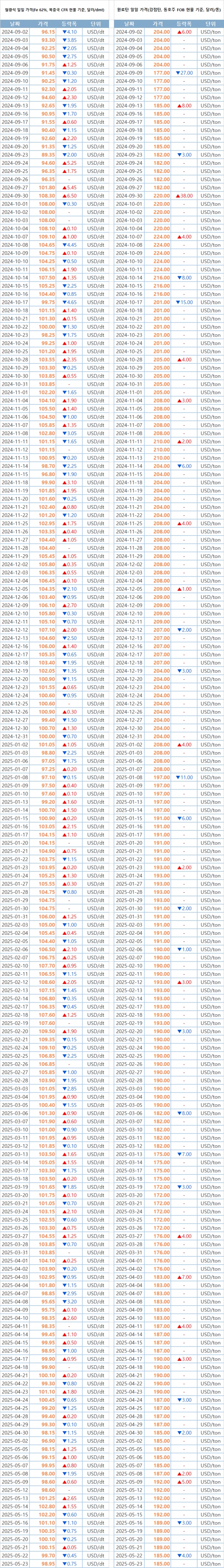Select iron ore date cell 2024-09-02
This screenshot has height=1568, width=224.
[x=18, y=32]
